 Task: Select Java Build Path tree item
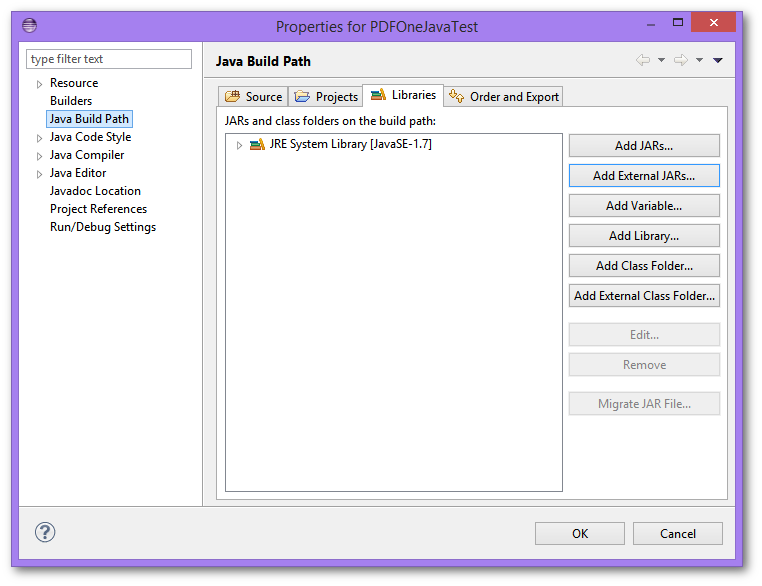tap(89, 119)
